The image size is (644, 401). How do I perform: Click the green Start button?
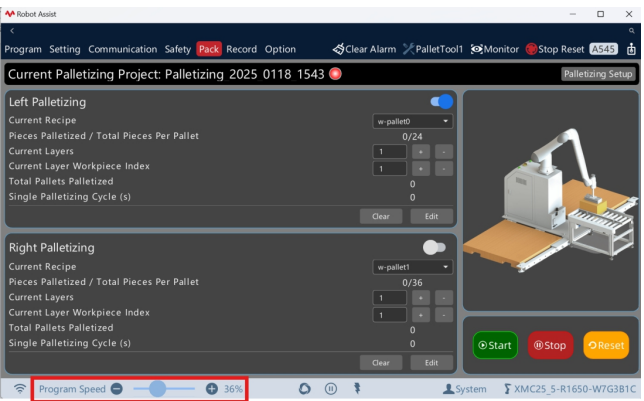point(495,345)
